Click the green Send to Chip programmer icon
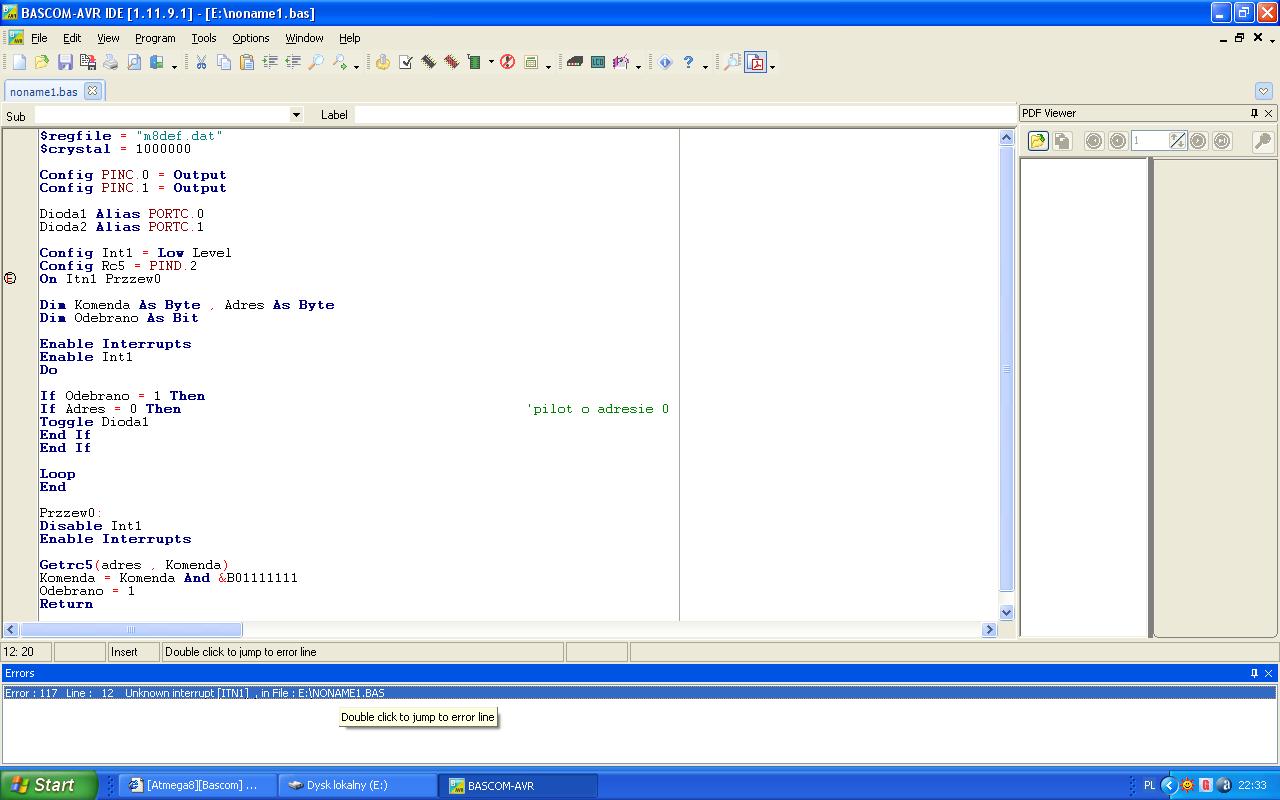The height and width of the screenshot is (800, 1280). point(475,62)
